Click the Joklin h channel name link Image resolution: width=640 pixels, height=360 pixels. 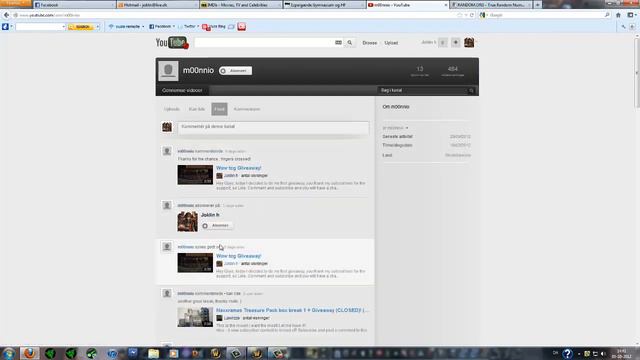click(210, 215)
